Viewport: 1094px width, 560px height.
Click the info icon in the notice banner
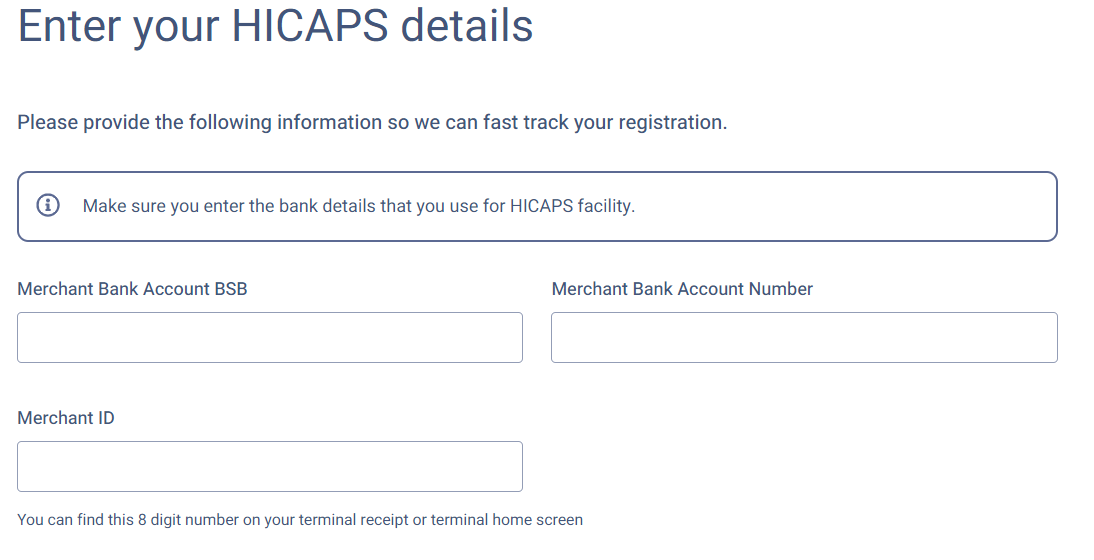[x=47, y=206]
